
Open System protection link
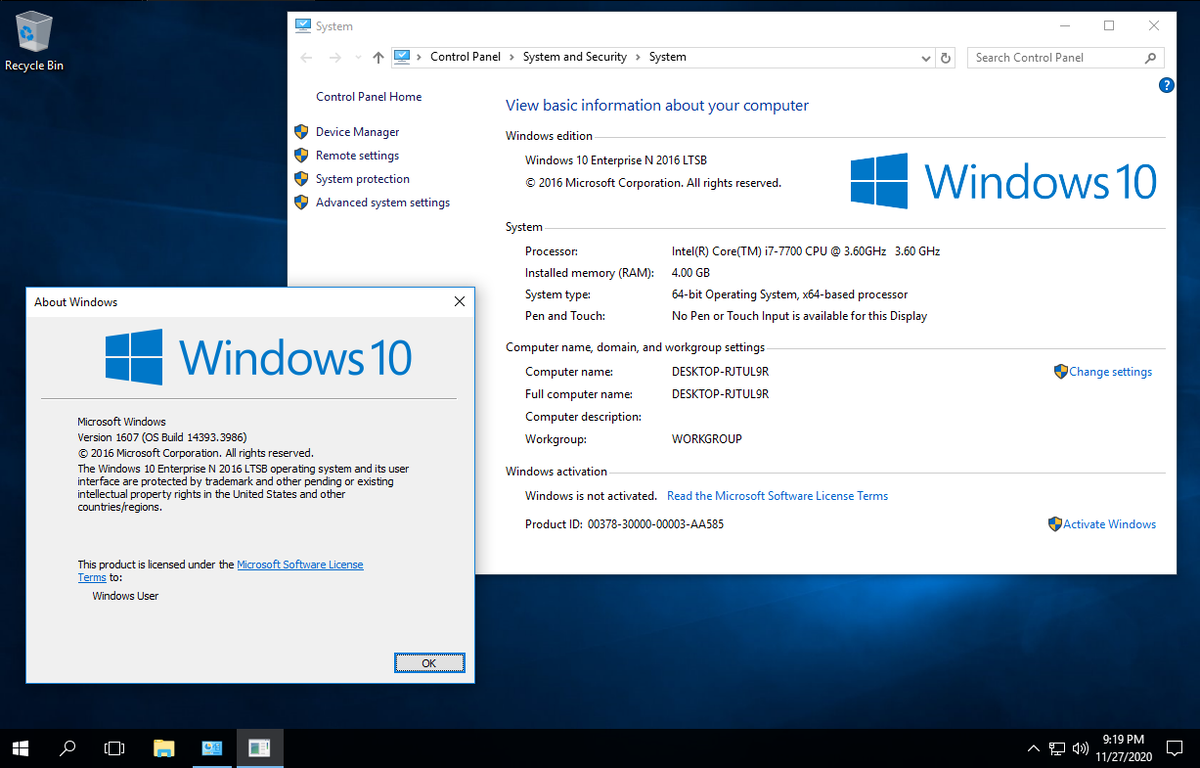[x=363, y=179]
